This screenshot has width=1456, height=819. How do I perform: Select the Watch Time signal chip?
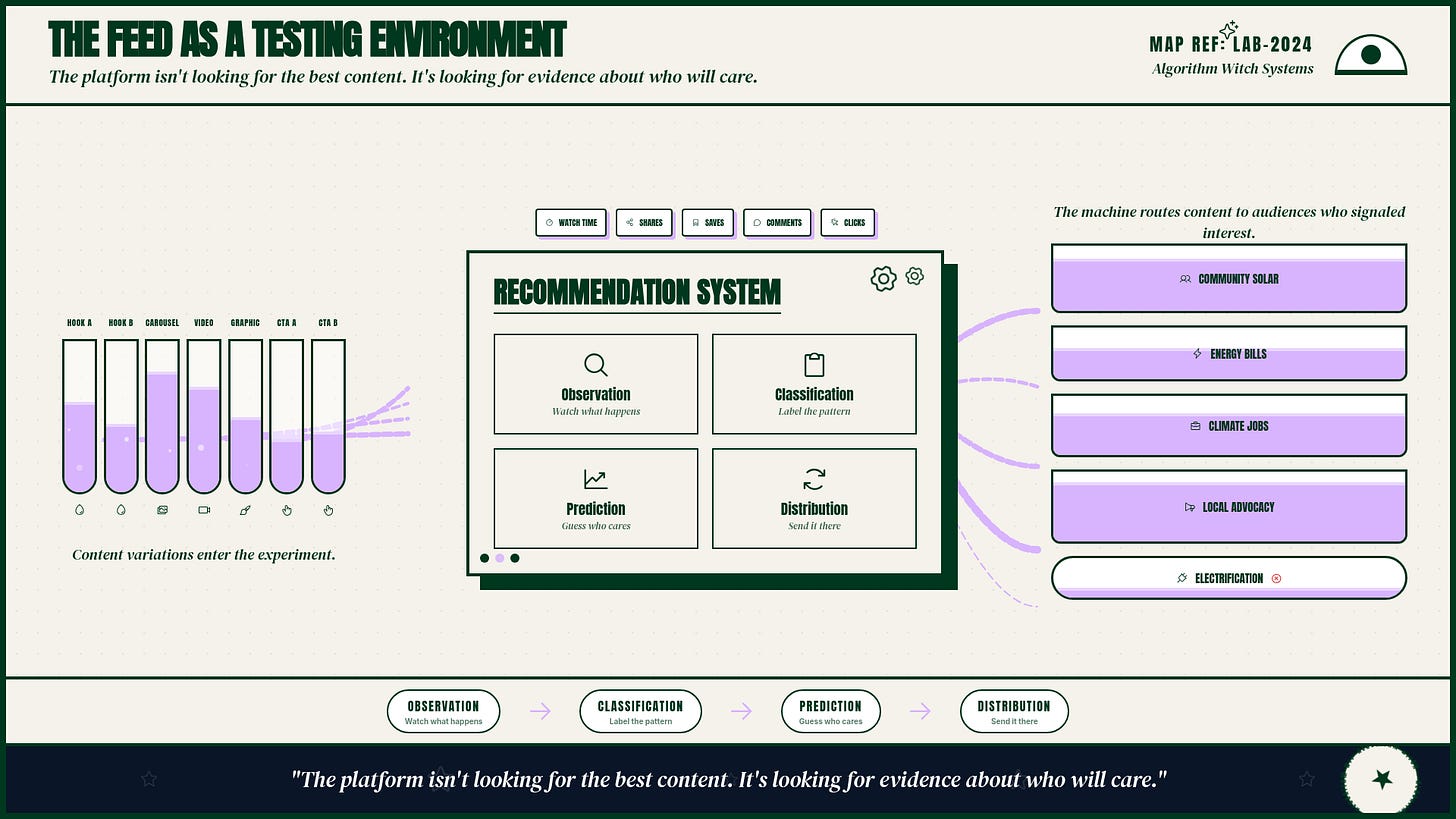tap(571, 223)
